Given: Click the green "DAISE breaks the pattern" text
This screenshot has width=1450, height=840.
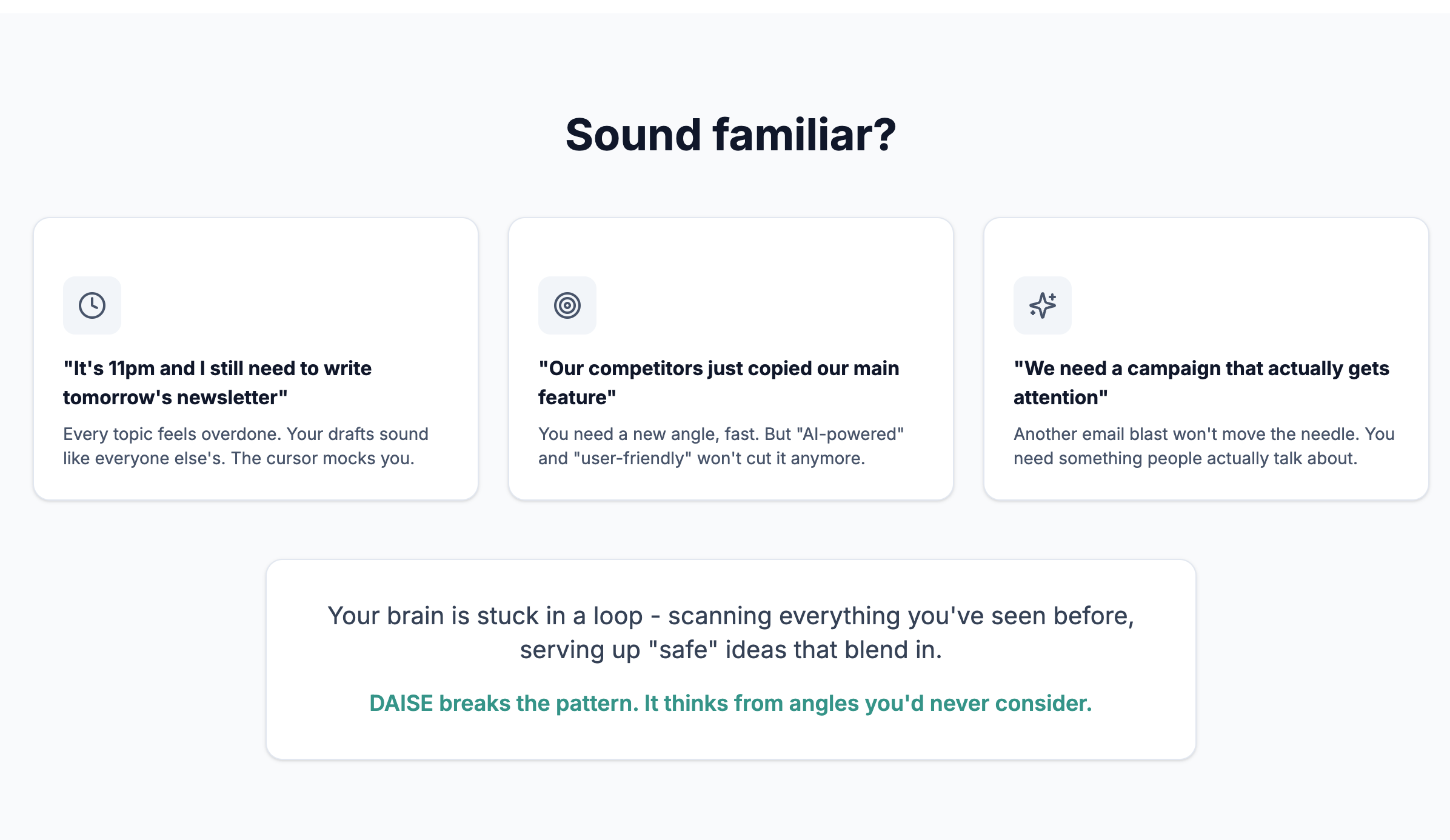Looking at the screenshot, I should [730, 703].
